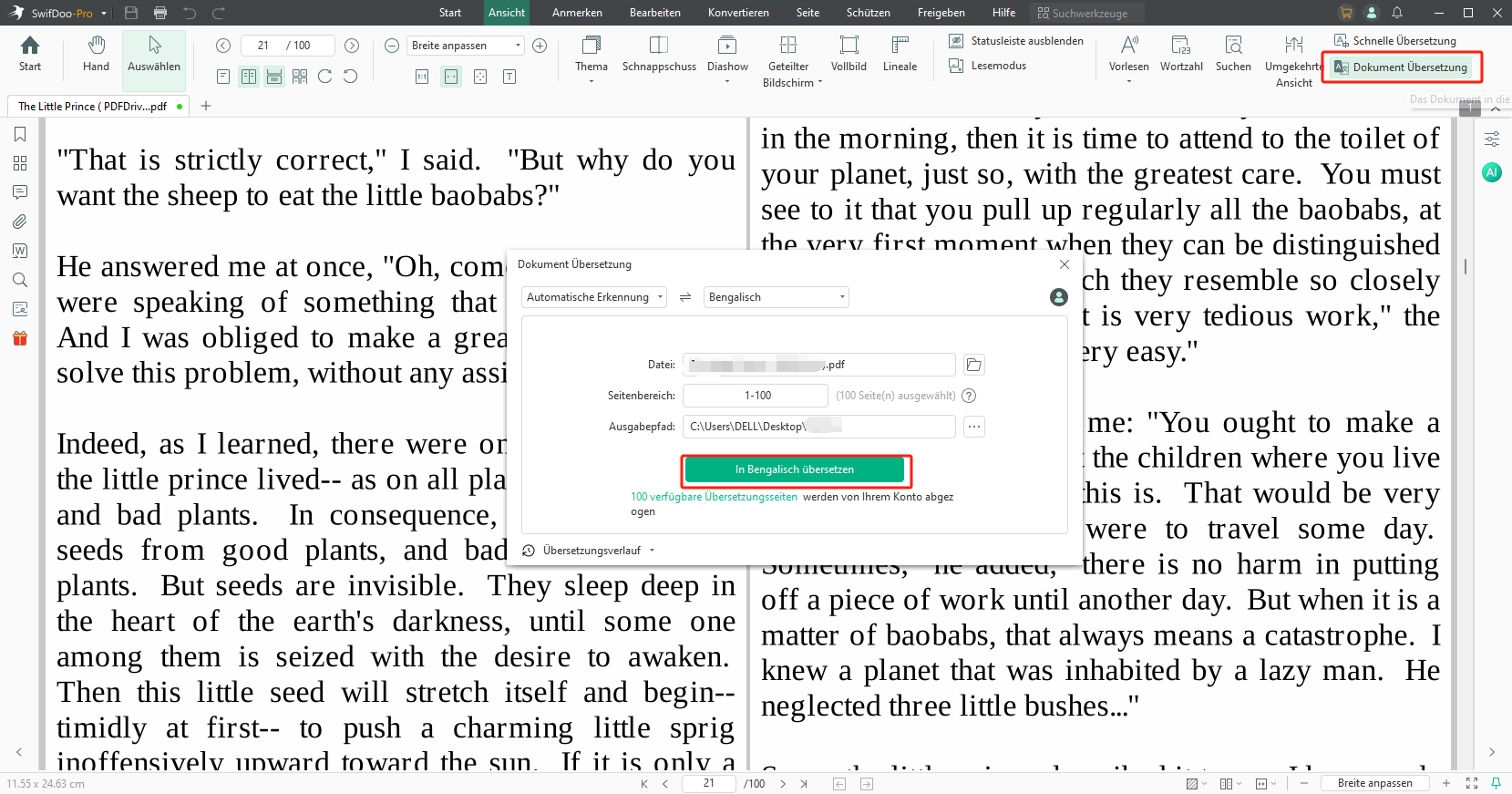Open Bengalisch target language dropdown

coord(777,297)
